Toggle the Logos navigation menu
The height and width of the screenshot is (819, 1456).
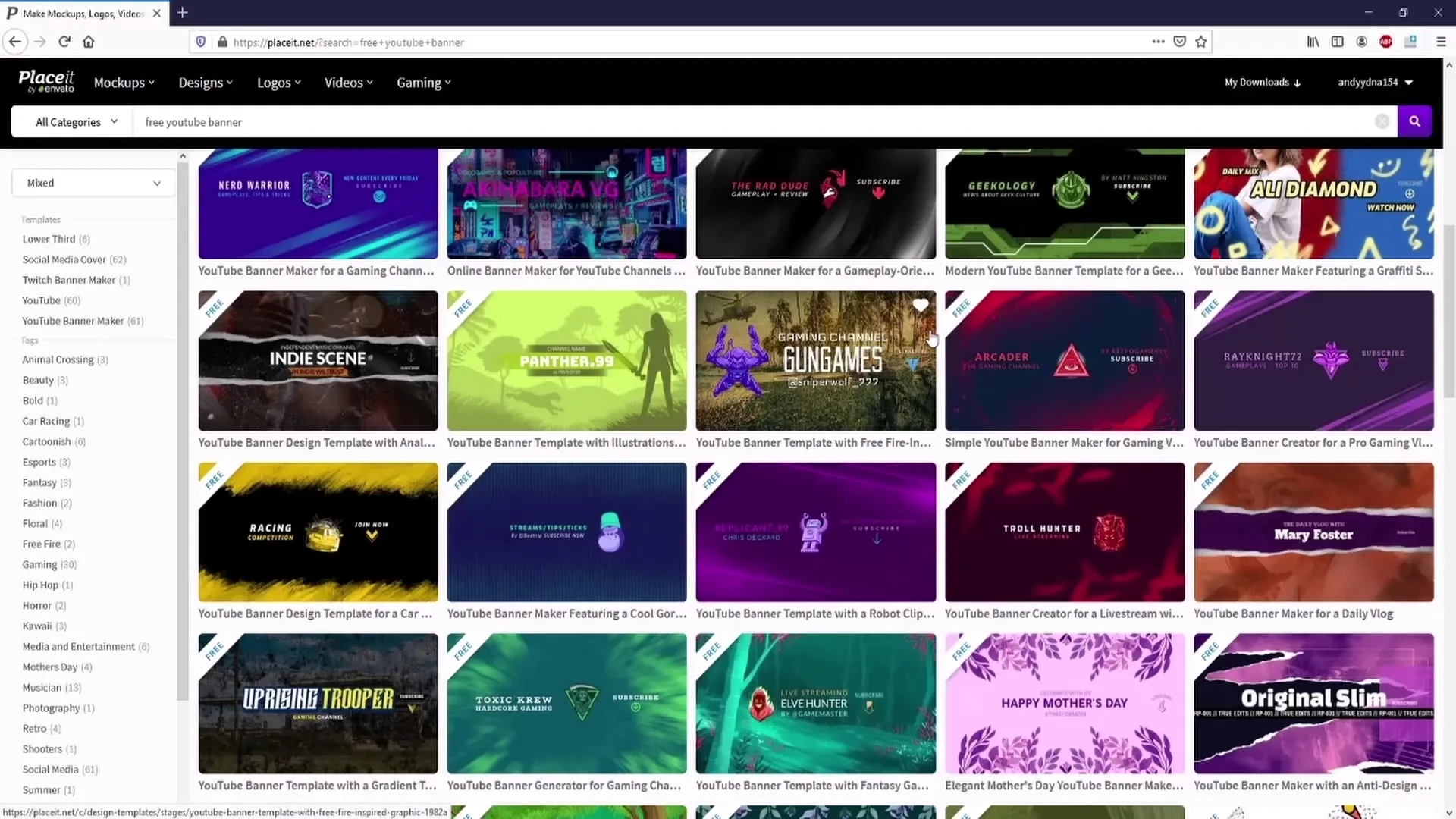point(278,82)
